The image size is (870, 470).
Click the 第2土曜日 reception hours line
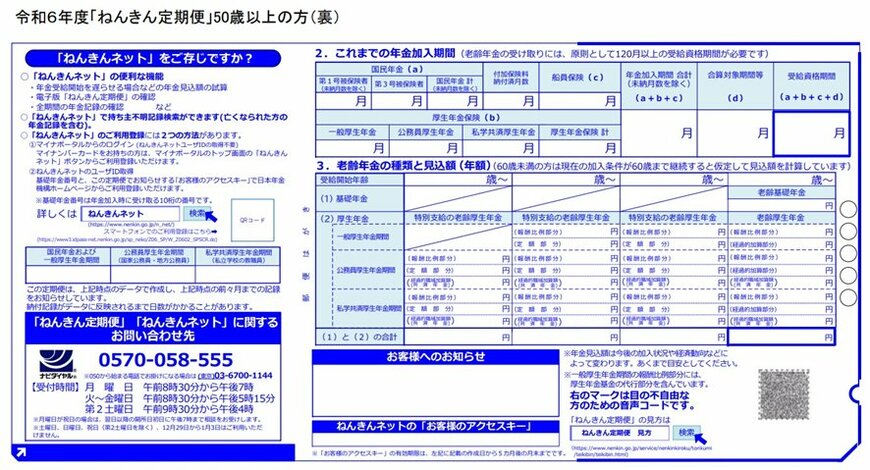169,409
